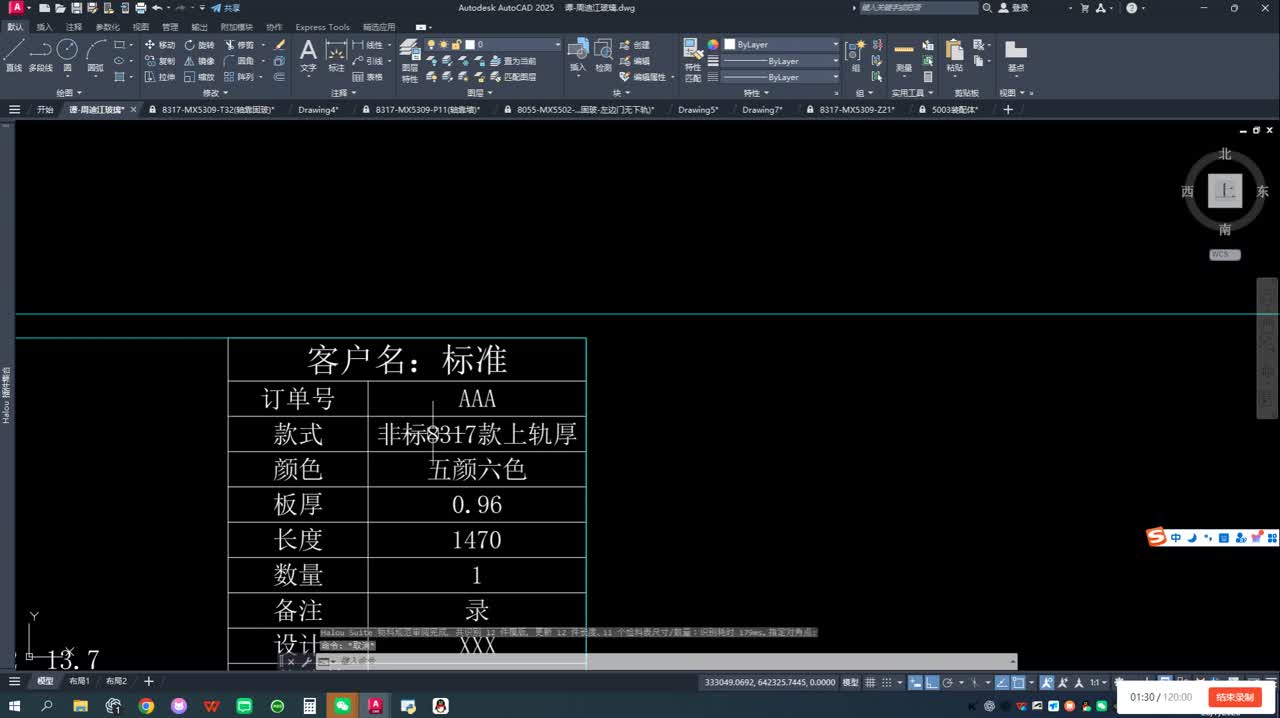
Task: Click the 匹配图层 (Match layer) button
Action: [511, 77]
